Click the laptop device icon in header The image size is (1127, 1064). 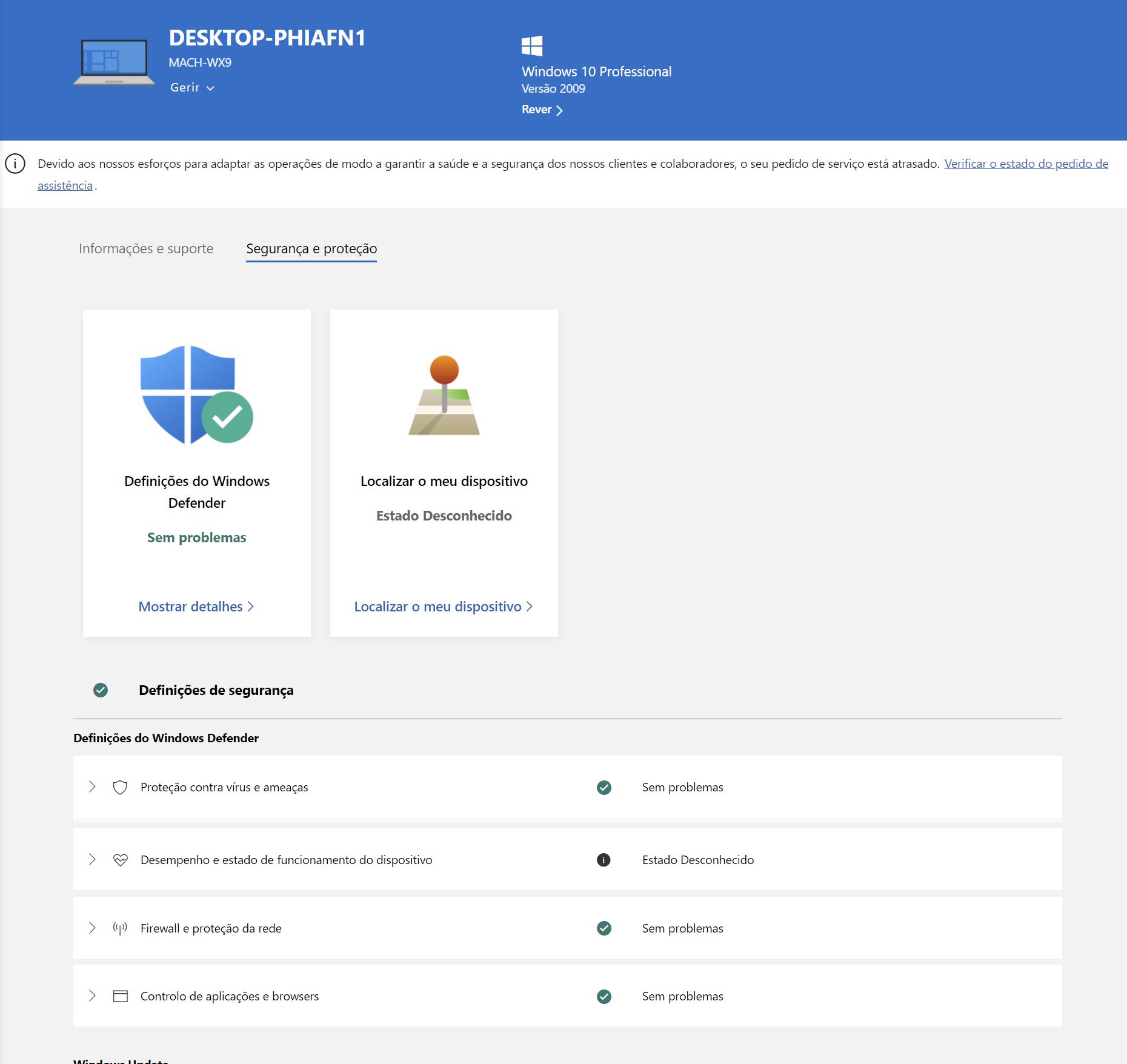click(114, 62)
